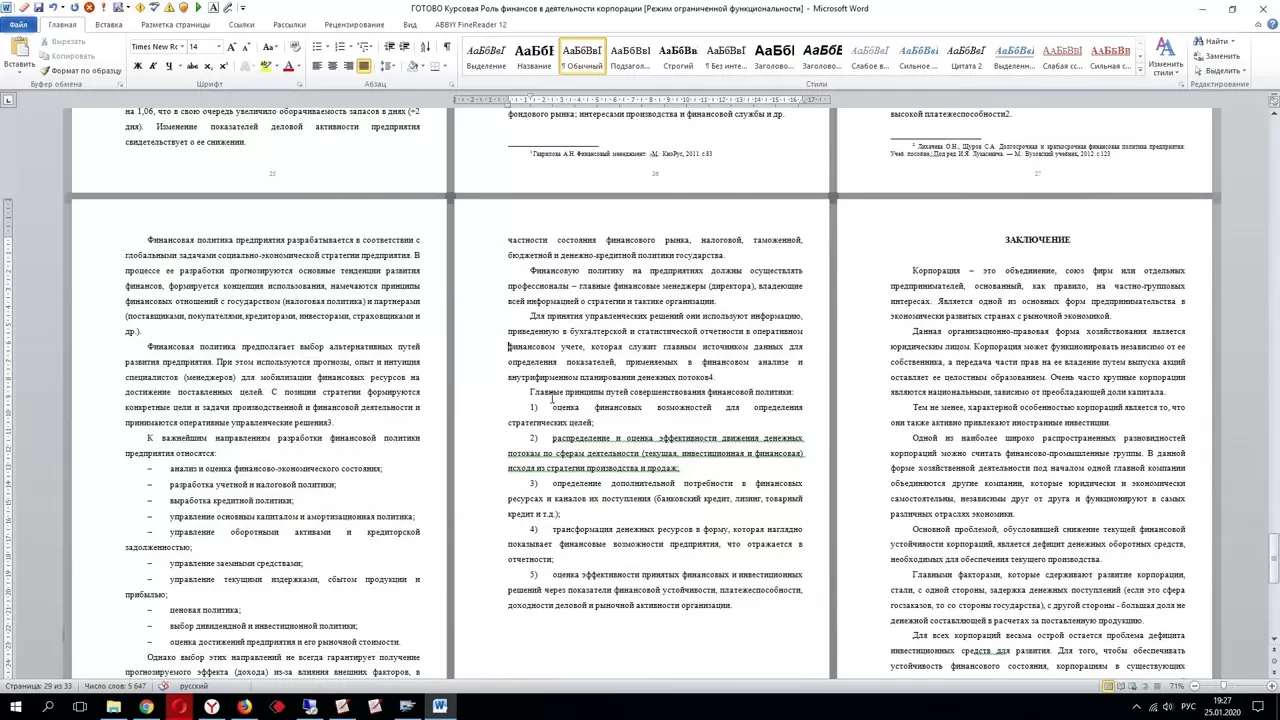The image size is (1280, 720).
Task: Open the Вставка (Insert) ribbon tab
Action: (x=108, y=24)
